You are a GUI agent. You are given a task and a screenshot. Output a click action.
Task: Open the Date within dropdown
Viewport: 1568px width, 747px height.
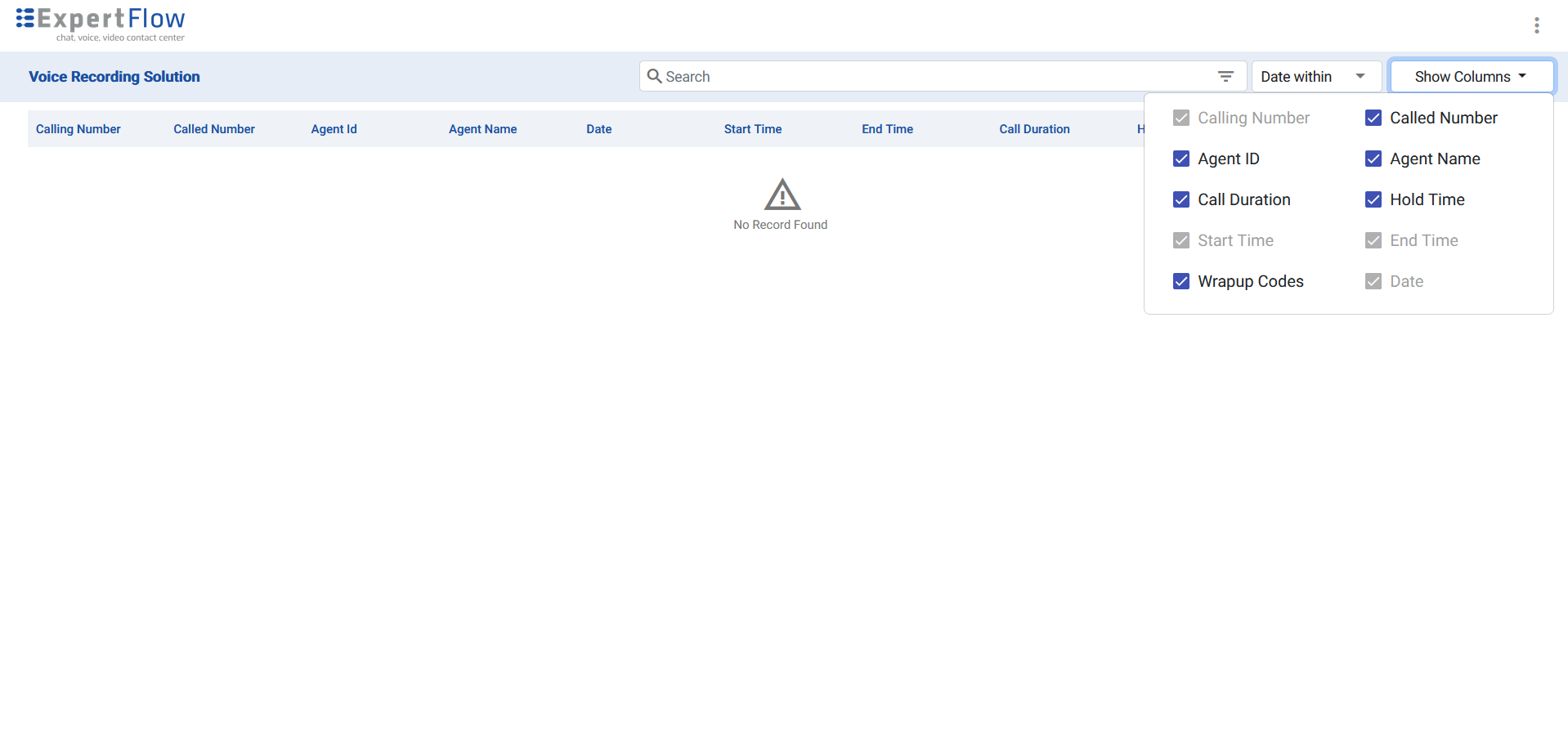pos(1316,76)
